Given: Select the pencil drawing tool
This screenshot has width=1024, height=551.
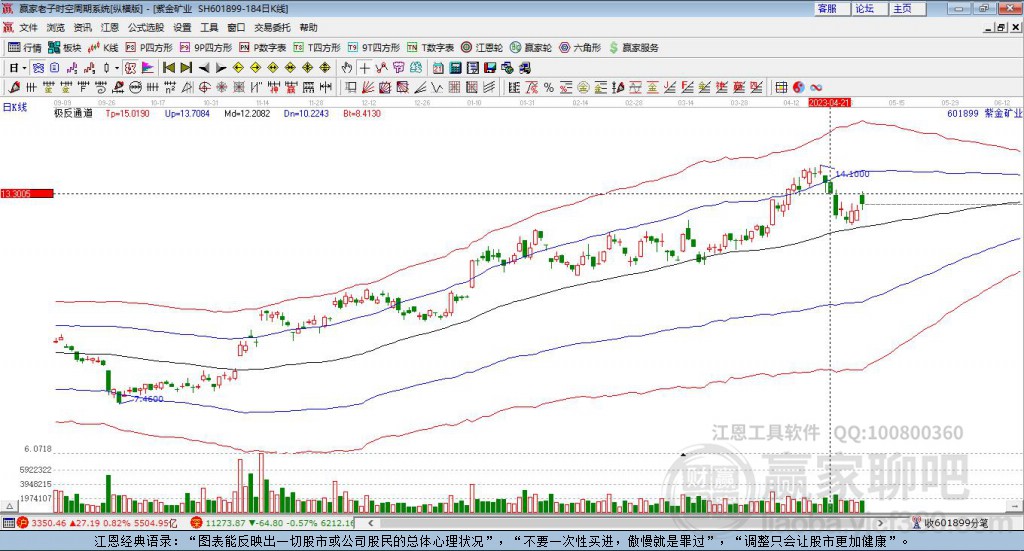Looking at the screenshot, I should (x=14, y=87).
